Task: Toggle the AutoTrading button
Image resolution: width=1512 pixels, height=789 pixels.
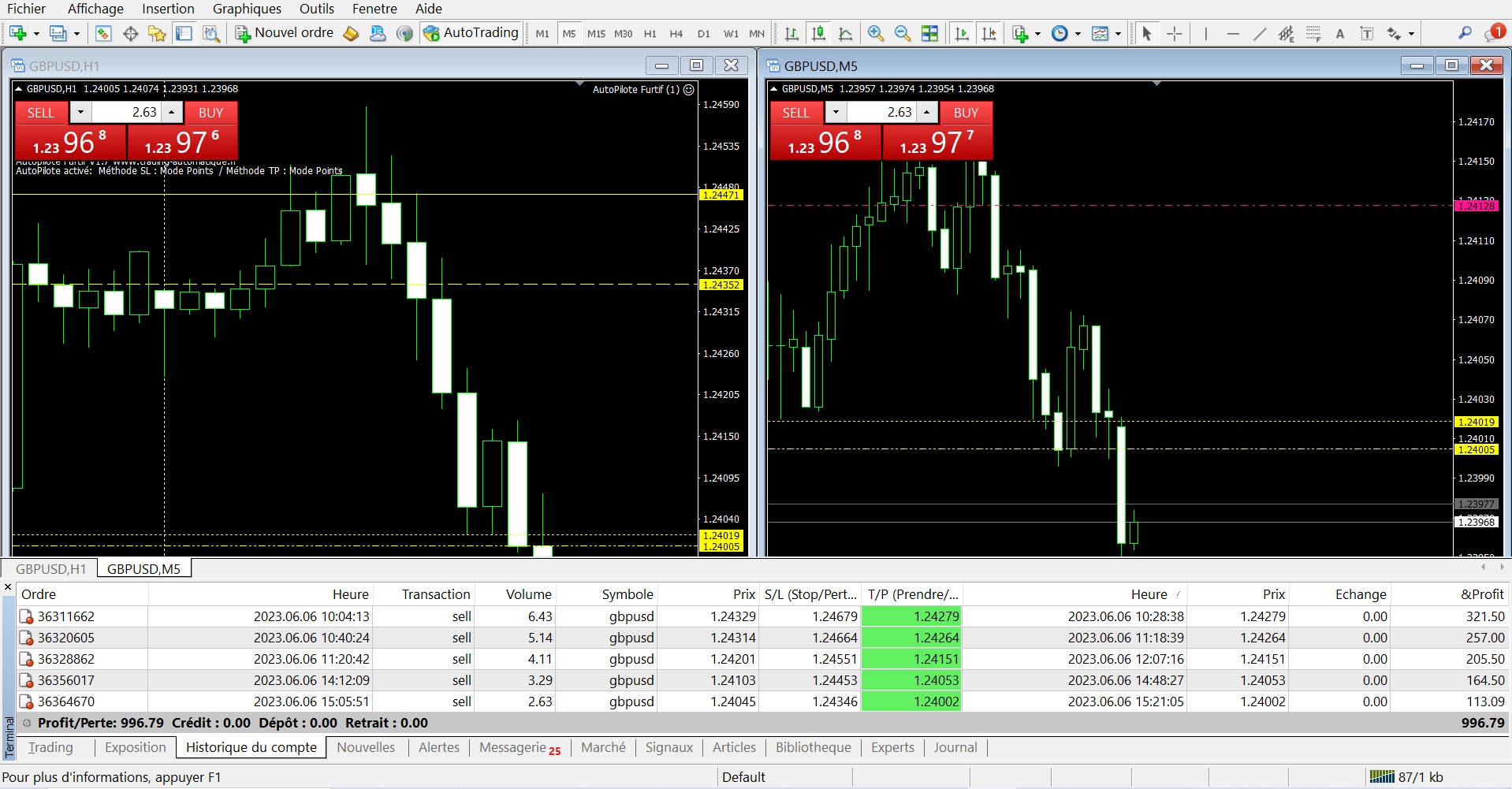Action: click(471, 33)
